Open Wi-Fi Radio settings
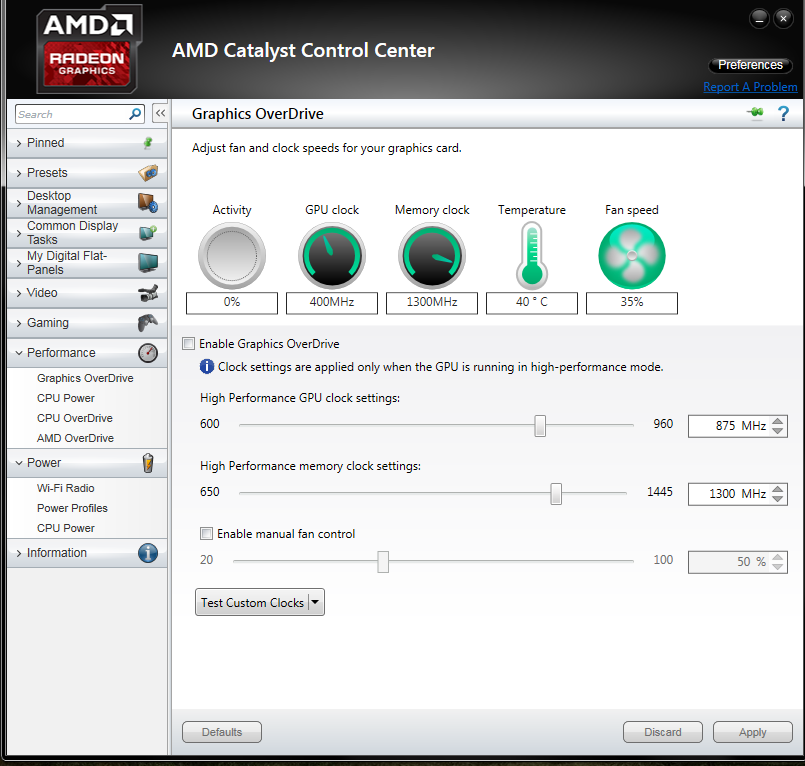 pos(66,488)
